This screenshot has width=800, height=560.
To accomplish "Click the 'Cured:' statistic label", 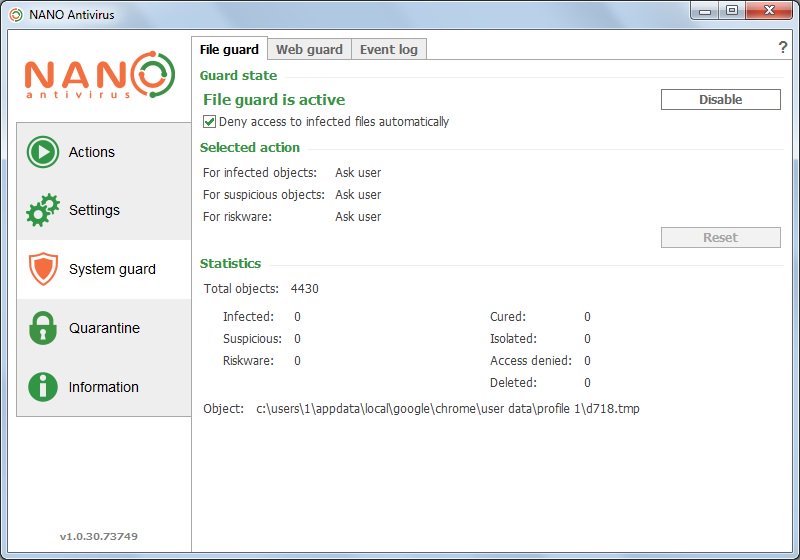I will [x=508, y=317].
